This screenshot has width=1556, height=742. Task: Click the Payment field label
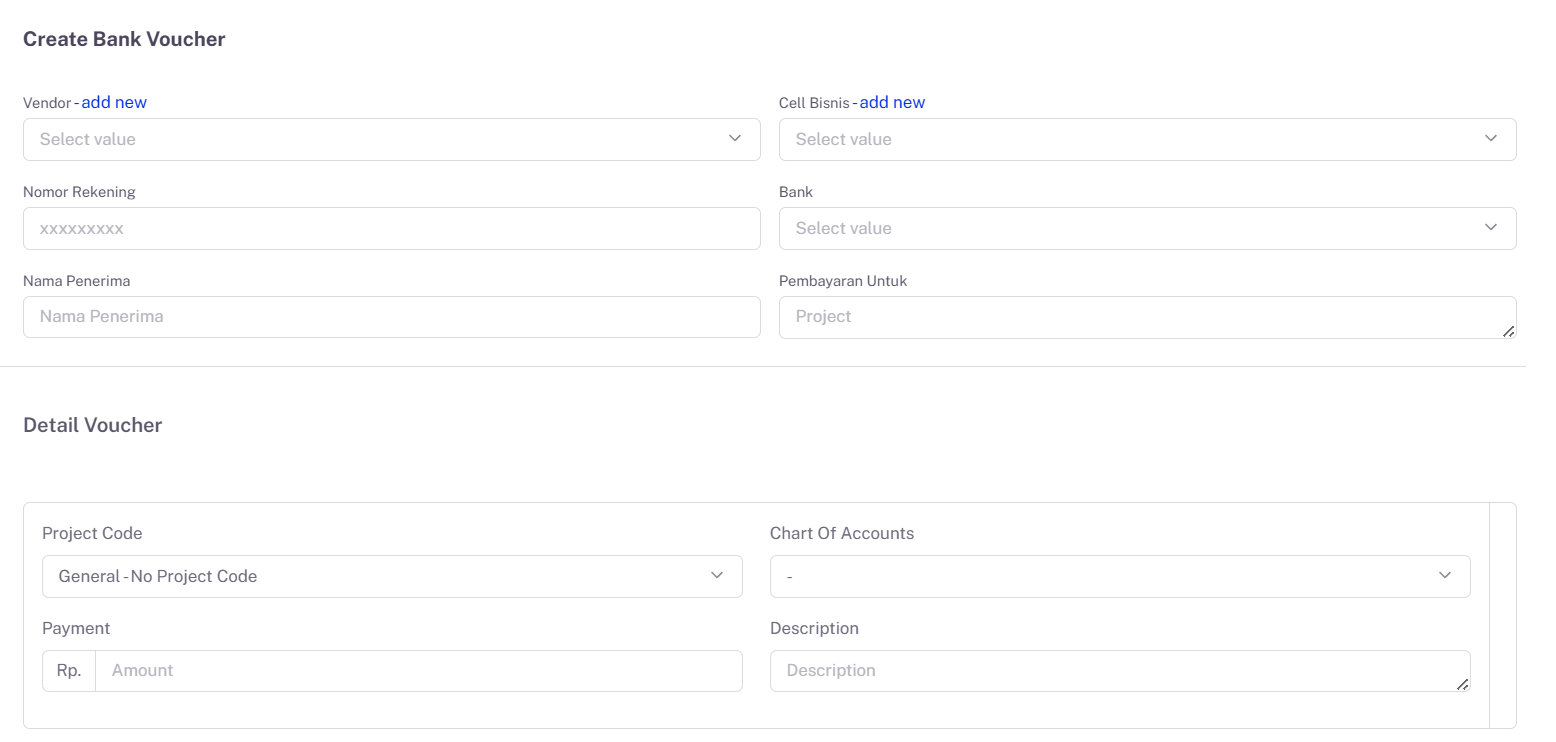click(x=76, y=628)
